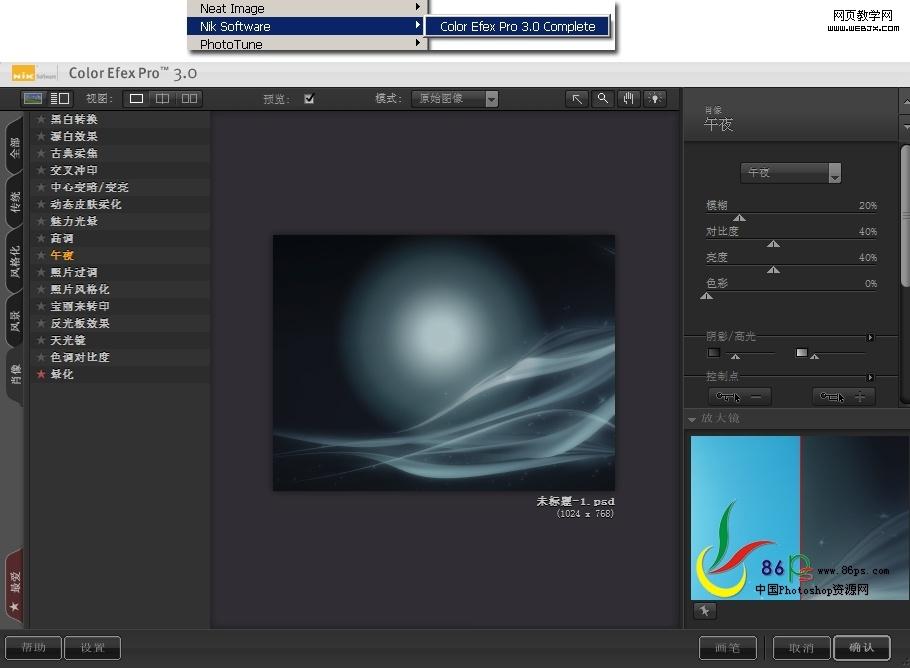Switch to the 风景 category tab

coord(14,320)
